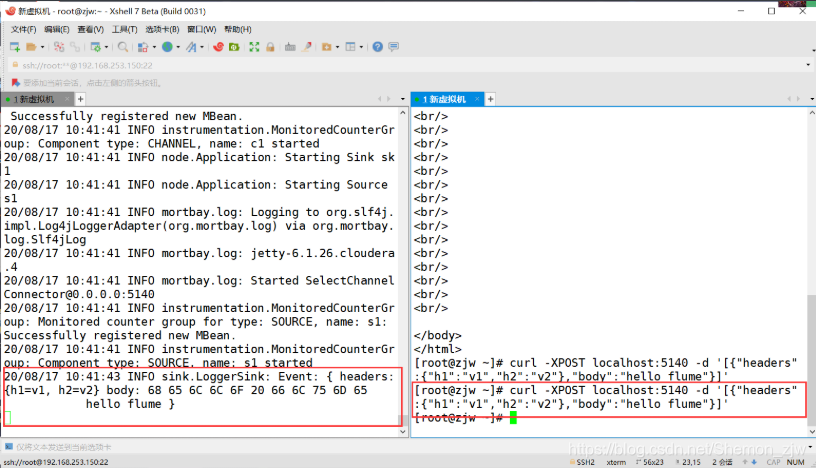Open left pane tab list dropdown
816x468 pixels.
click(402, 99)
